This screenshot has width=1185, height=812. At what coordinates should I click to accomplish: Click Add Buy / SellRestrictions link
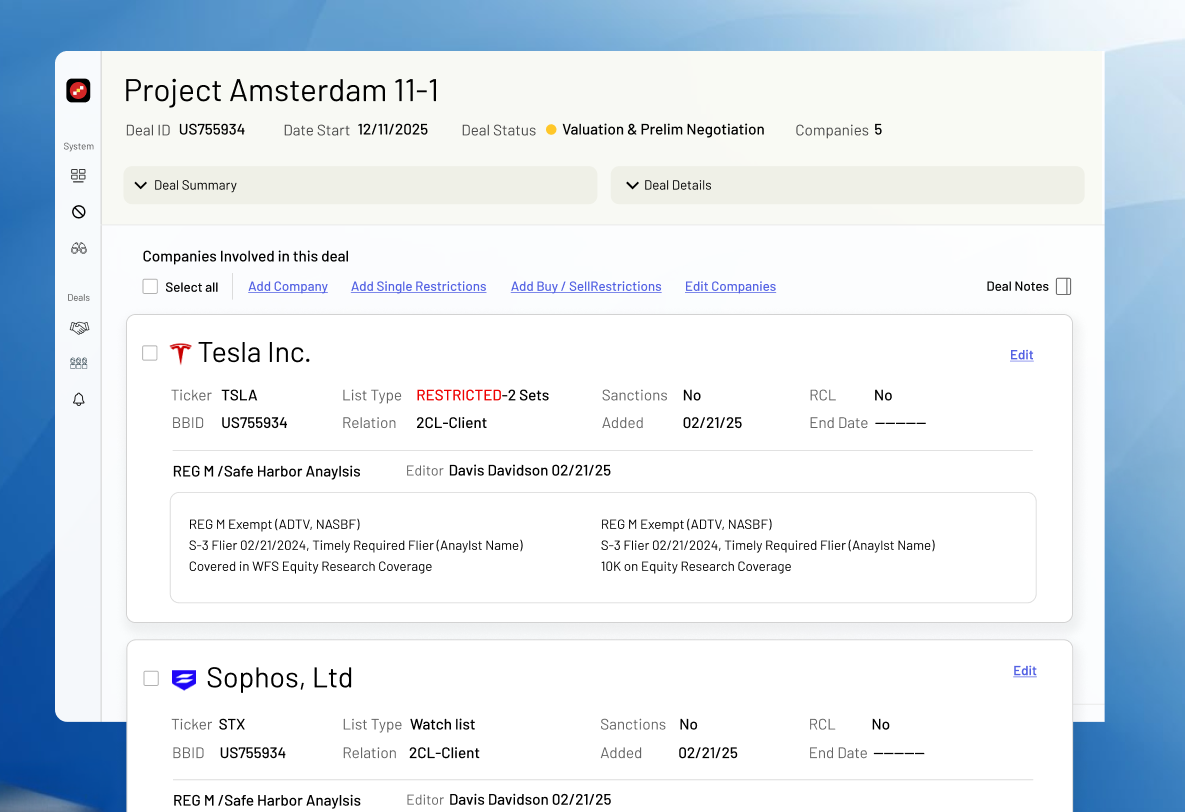pos(586,287)
